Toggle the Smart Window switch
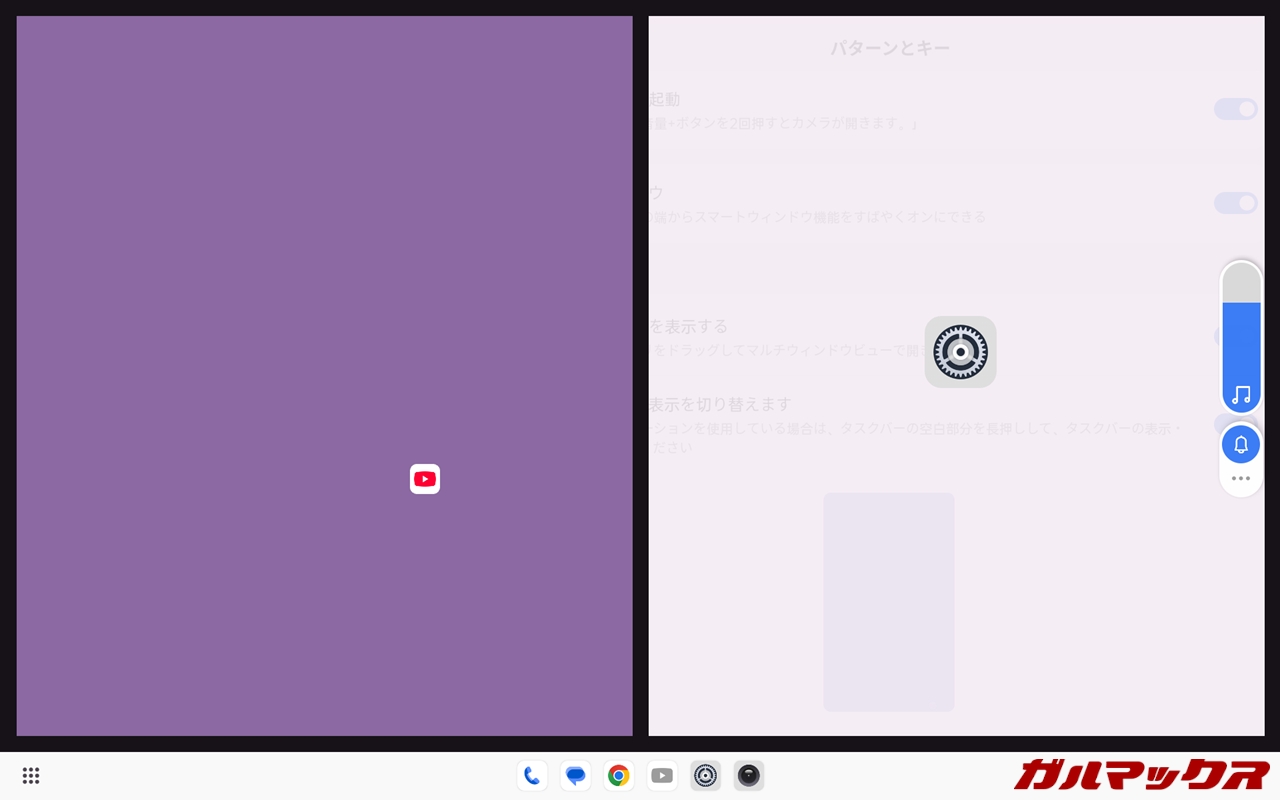1280x800 pixels. point(1235,203)
